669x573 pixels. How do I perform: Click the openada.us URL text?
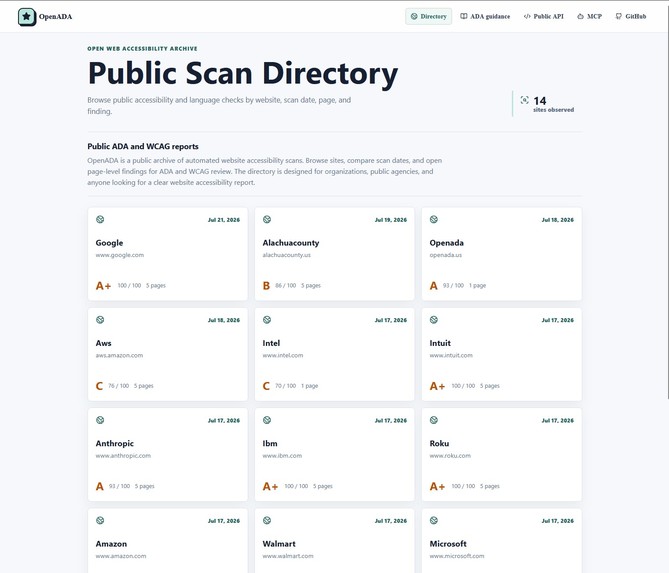click(445, 255)
